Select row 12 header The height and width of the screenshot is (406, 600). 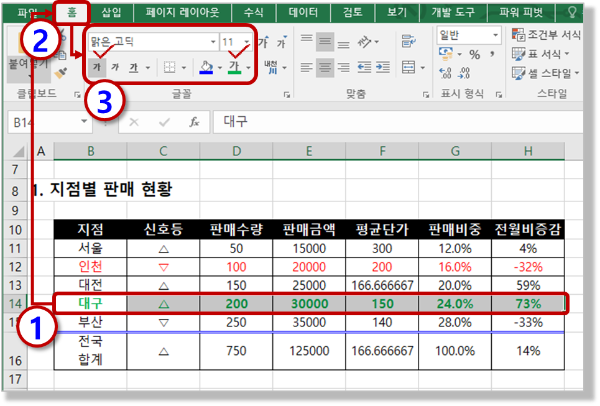click(15, 267)
